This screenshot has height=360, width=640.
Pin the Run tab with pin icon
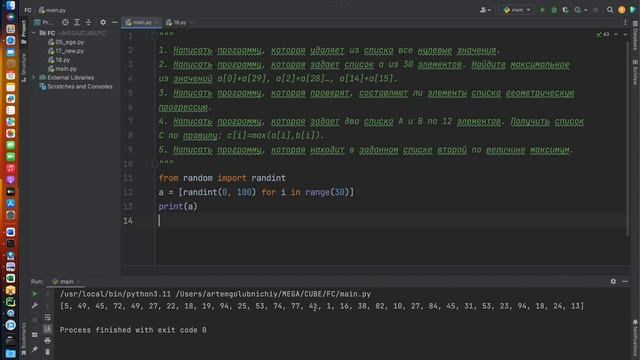pos(35,349)
